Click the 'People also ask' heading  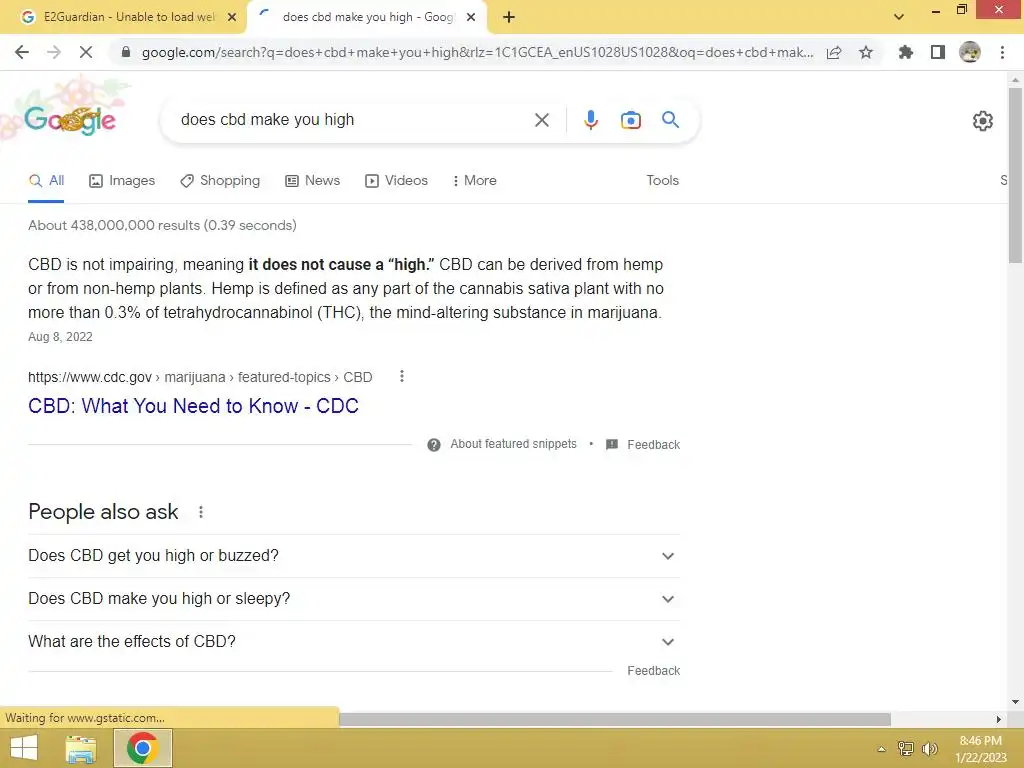[103, 512]
